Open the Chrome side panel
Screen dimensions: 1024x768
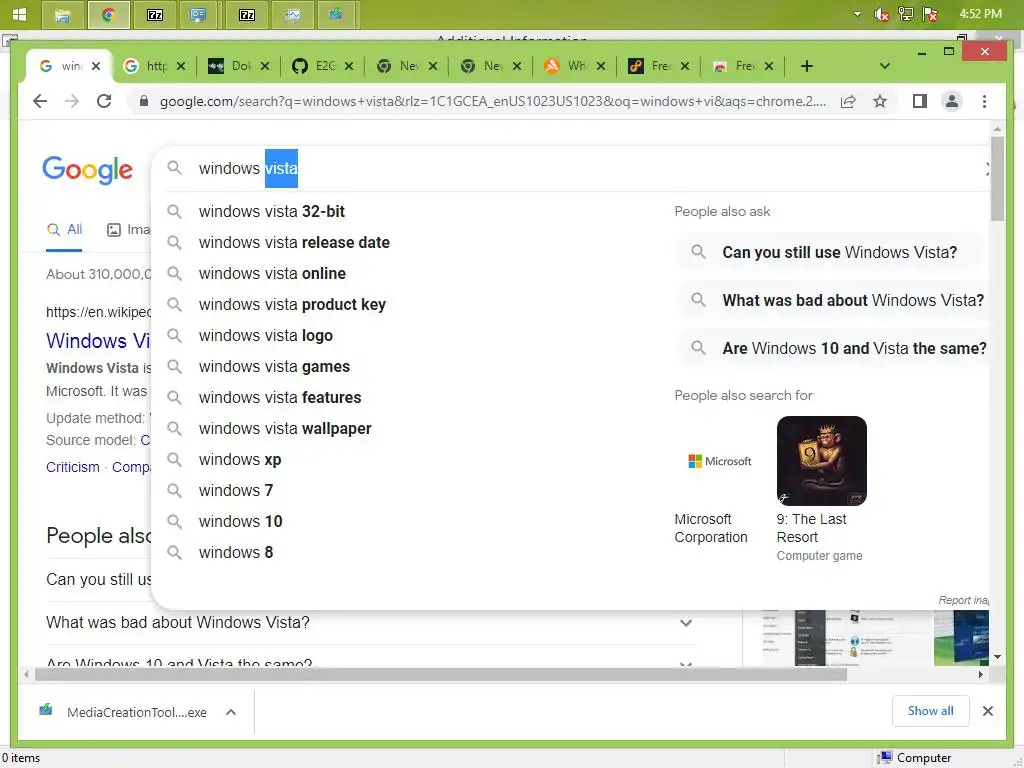[x=920, y=101]
